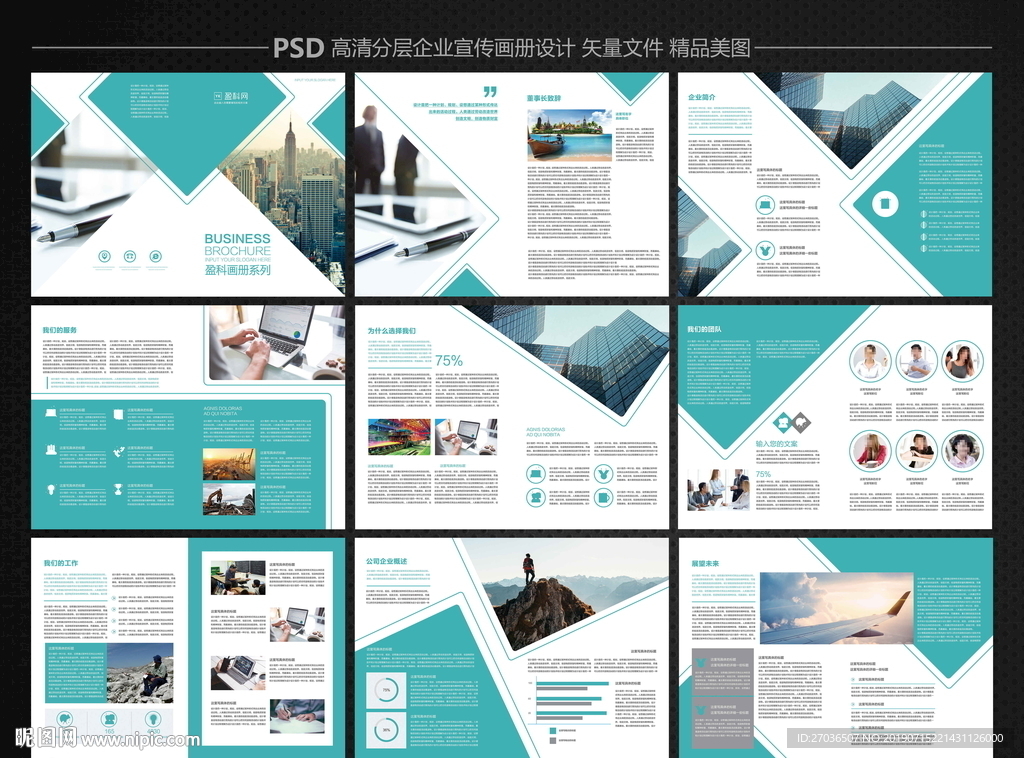Click the white circle document icon on 企业简介 page

click(x=885, y=204)
